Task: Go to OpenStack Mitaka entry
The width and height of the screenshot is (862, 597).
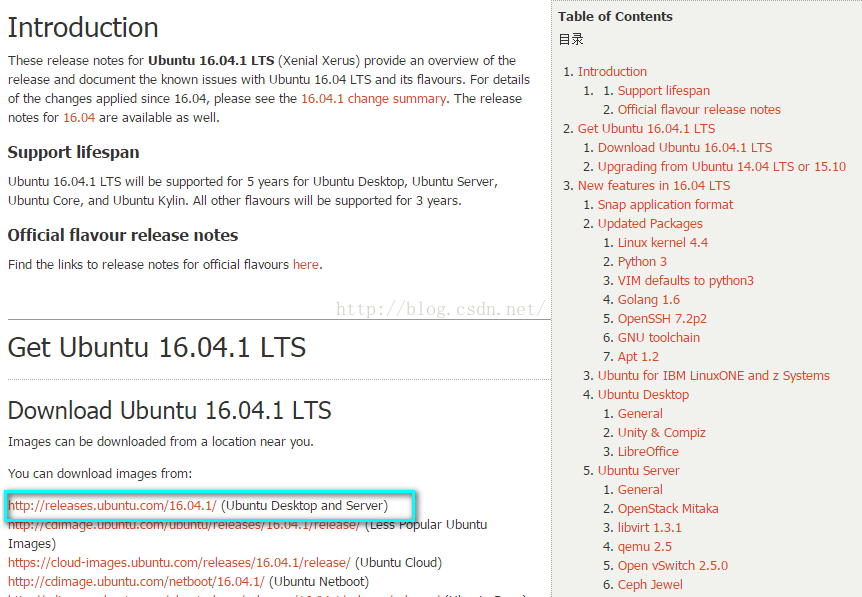Action: (x=668, y=508)
